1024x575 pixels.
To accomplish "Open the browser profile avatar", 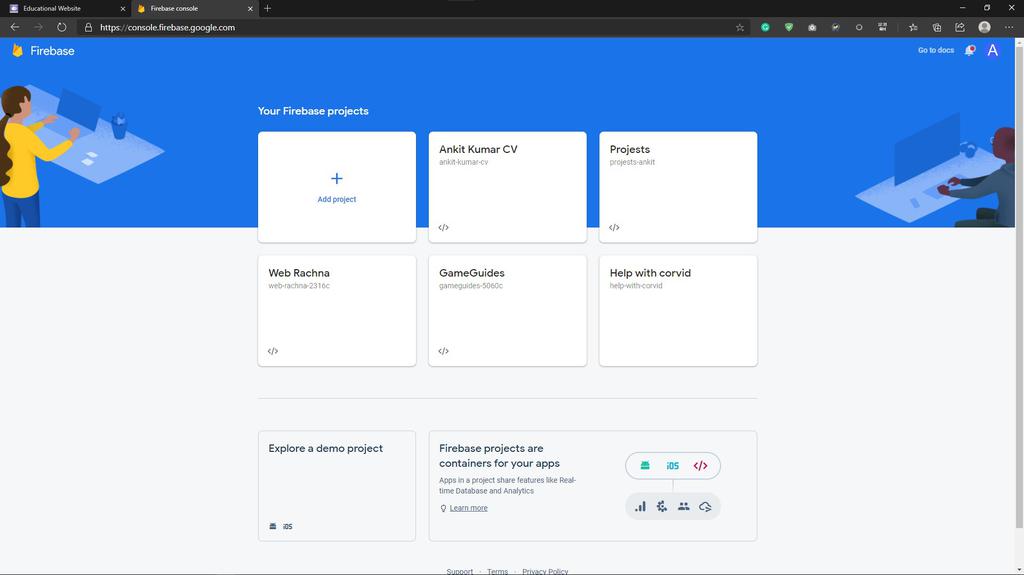I will [x=984, y=27].
